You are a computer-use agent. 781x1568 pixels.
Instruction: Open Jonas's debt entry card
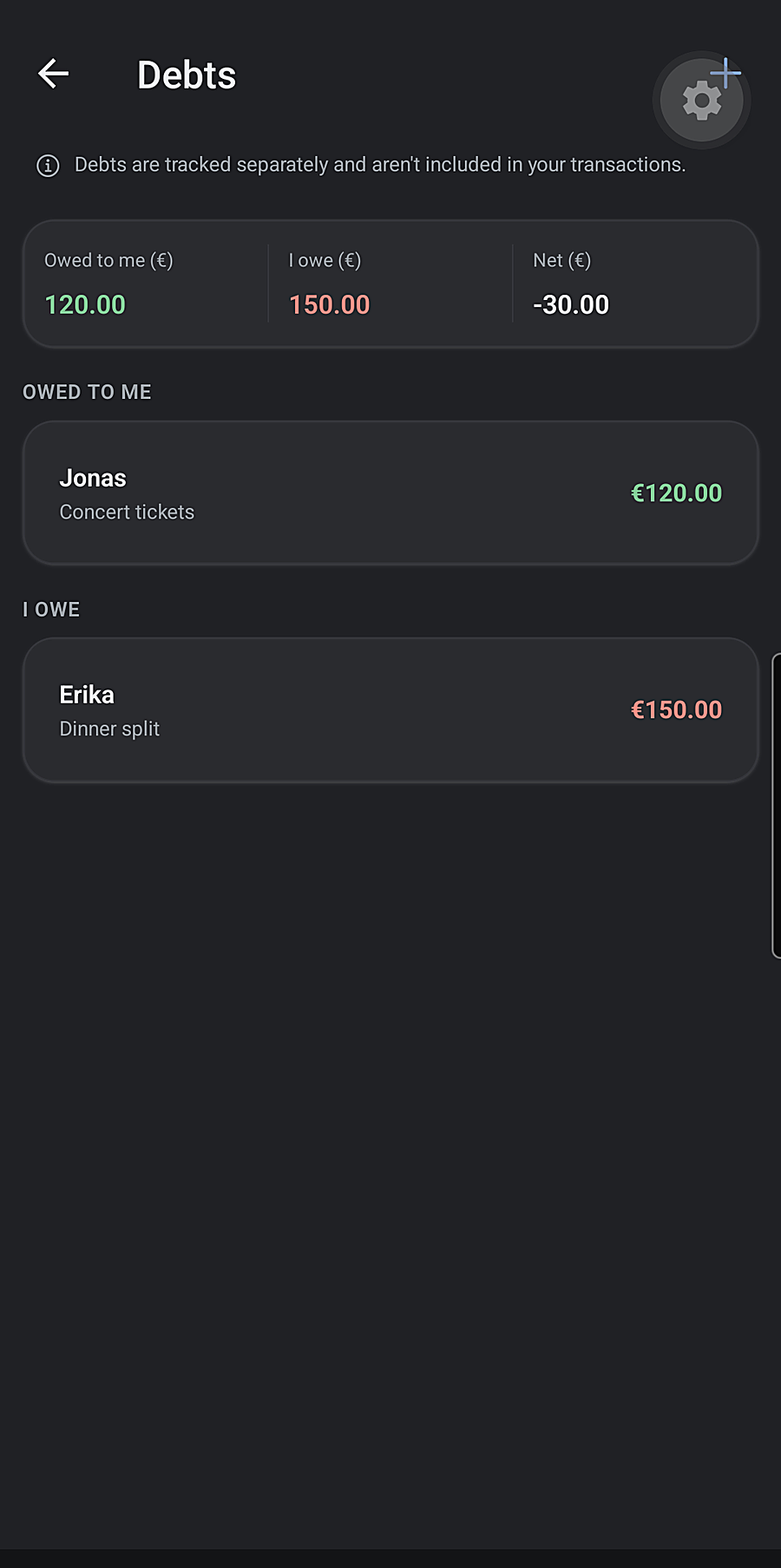[x=390, y=493]
